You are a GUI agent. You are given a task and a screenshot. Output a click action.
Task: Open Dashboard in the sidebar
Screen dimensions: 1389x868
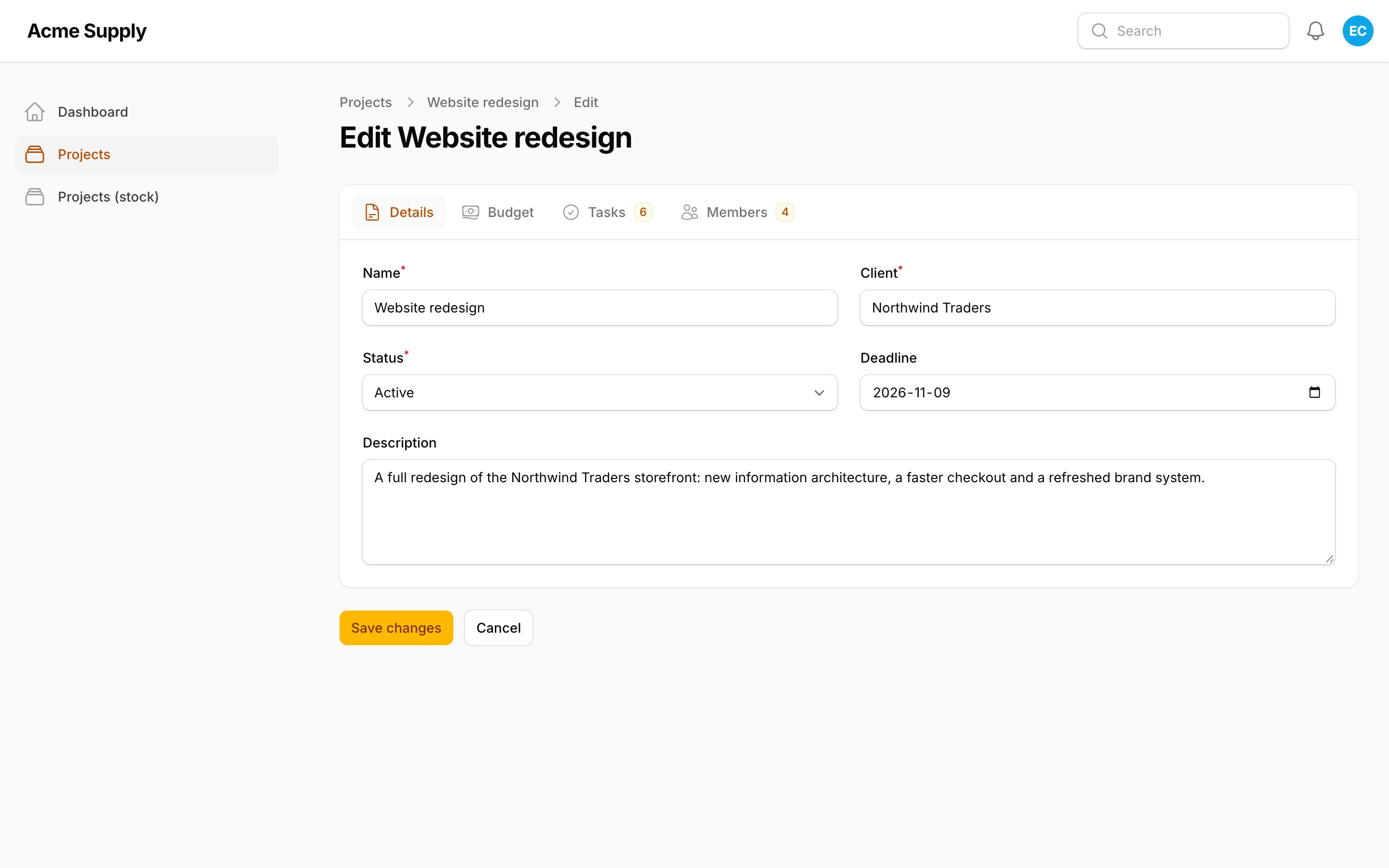(146, 112)
